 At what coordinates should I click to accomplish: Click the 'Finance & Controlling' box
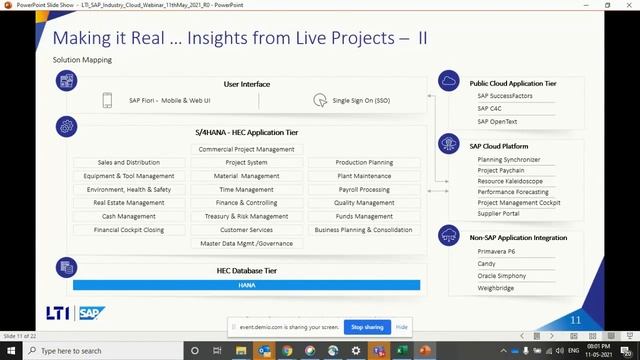coord(247,203)
